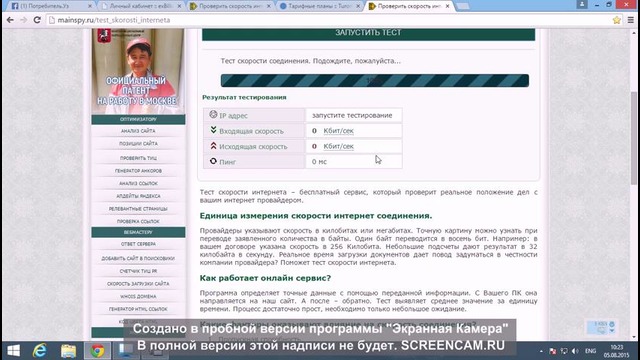Click the IP адрес globe icon
Viewport: 640px width, 360px height.
(x=213, y=114)
